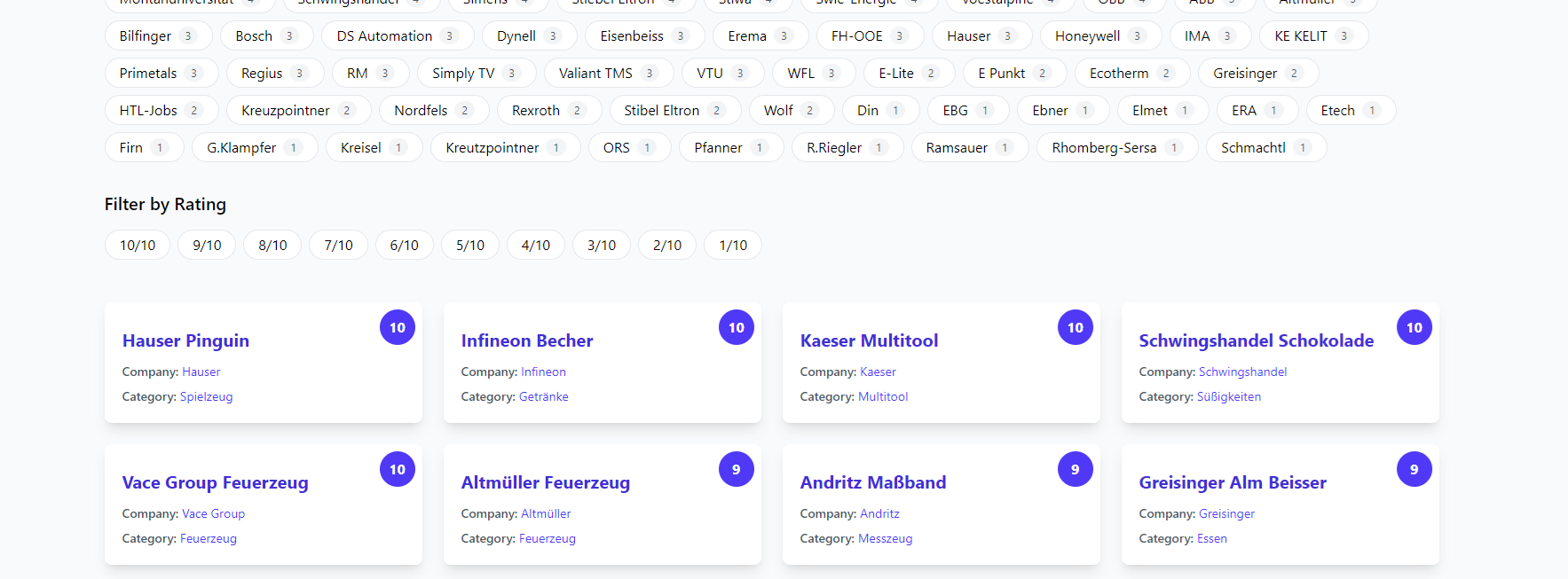Select the EBG filter chip
Image resolution: width=1568 pixels, height=579 pixels.
click(x=969, y=111)
